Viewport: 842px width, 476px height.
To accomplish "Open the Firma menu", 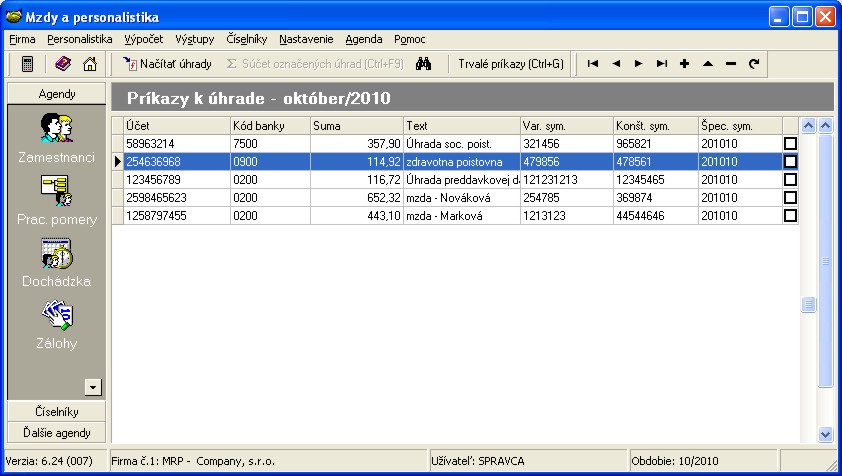I will pyautogui.click(x=22, y=39).
